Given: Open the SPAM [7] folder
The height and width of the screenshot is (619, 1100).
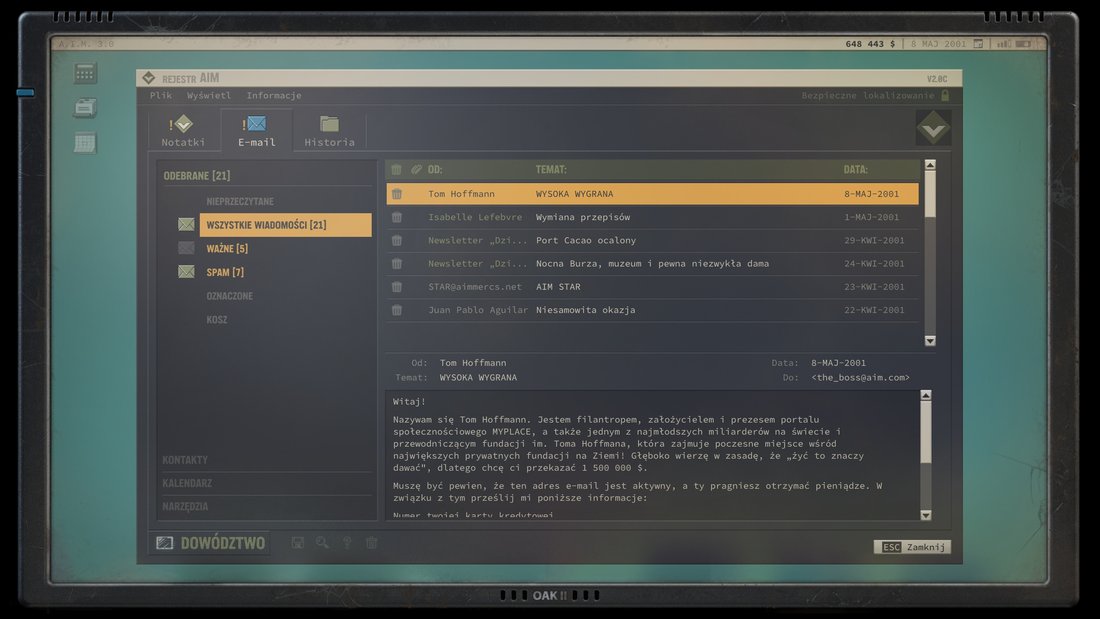Looking at the screenshot, I should tap(224, 272).
